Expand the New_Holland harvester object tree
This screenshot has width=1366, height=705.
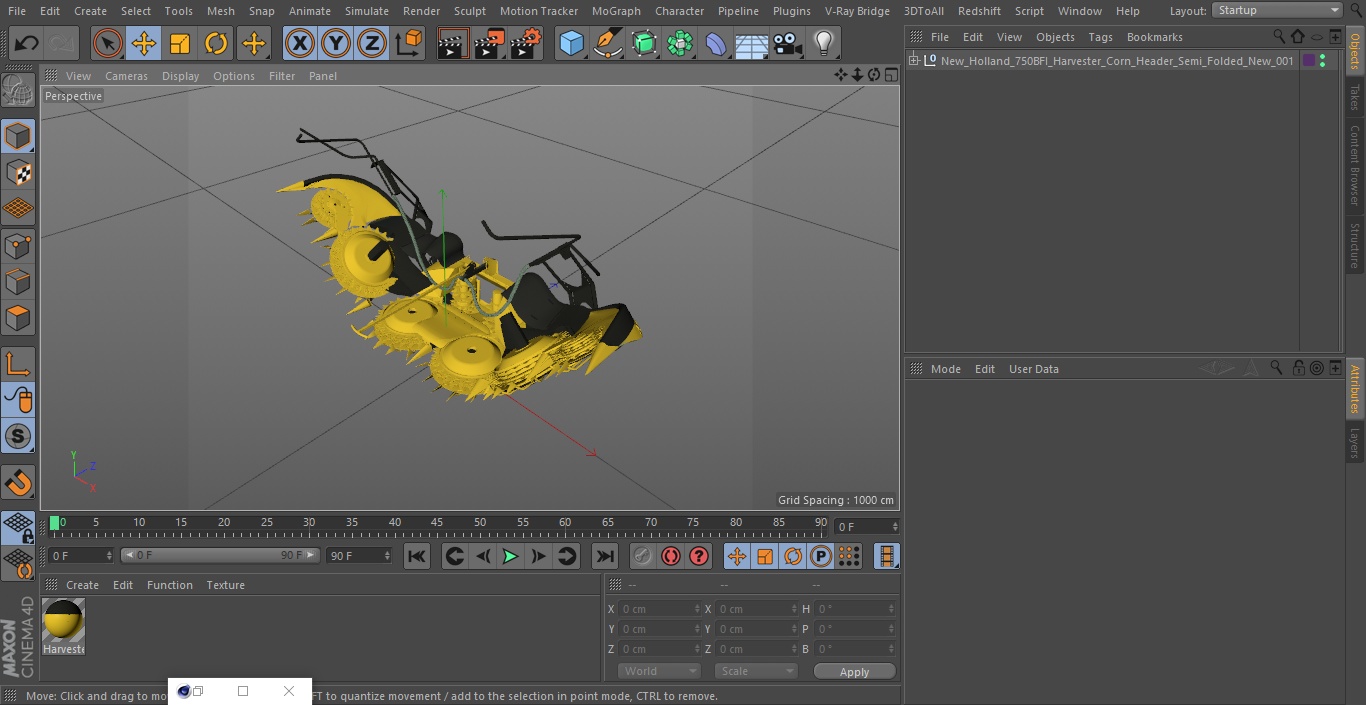(x=913, y=60)
